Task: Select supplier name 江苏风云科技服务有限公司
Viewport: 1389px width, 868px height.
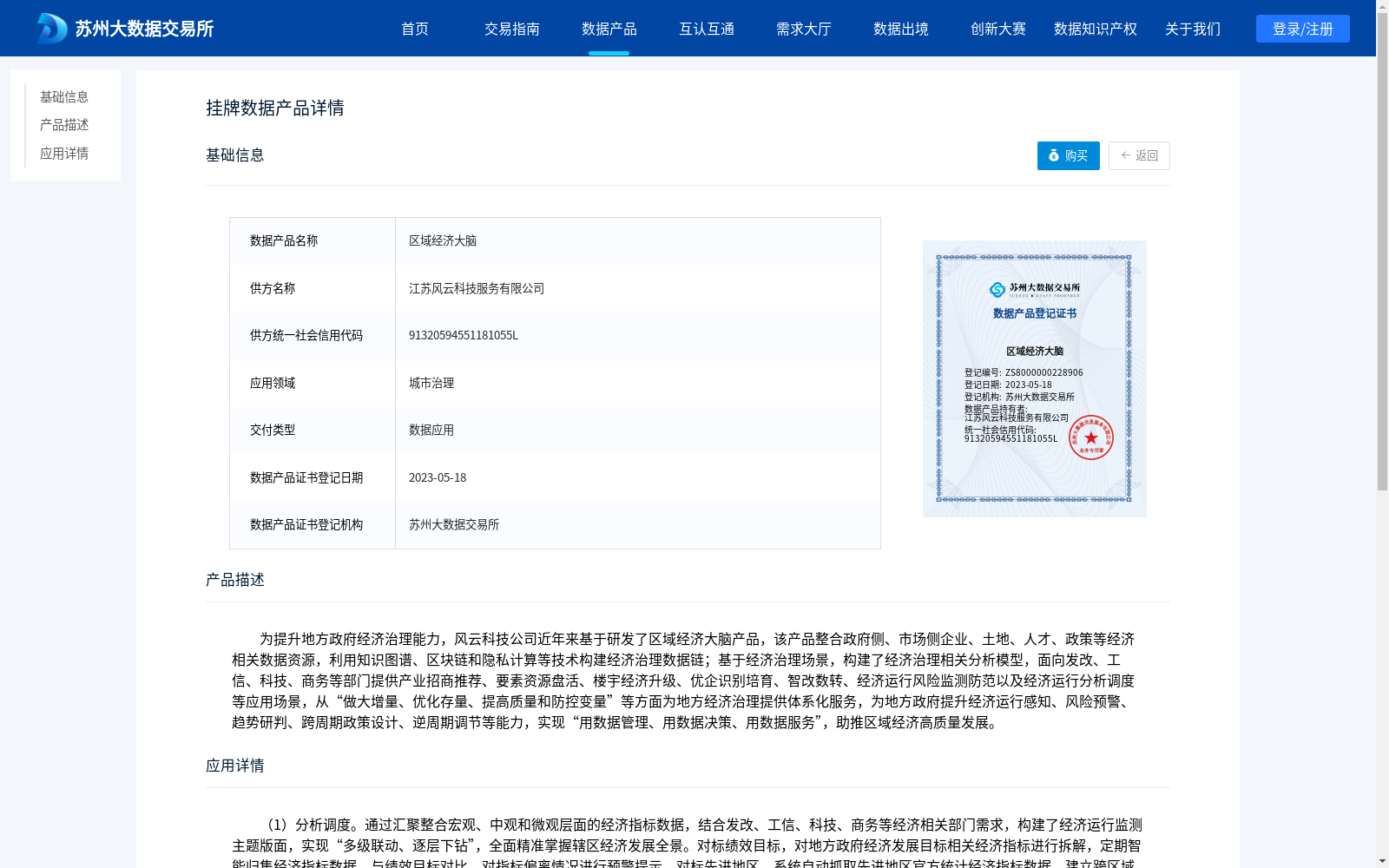Action: coord(477,288)
